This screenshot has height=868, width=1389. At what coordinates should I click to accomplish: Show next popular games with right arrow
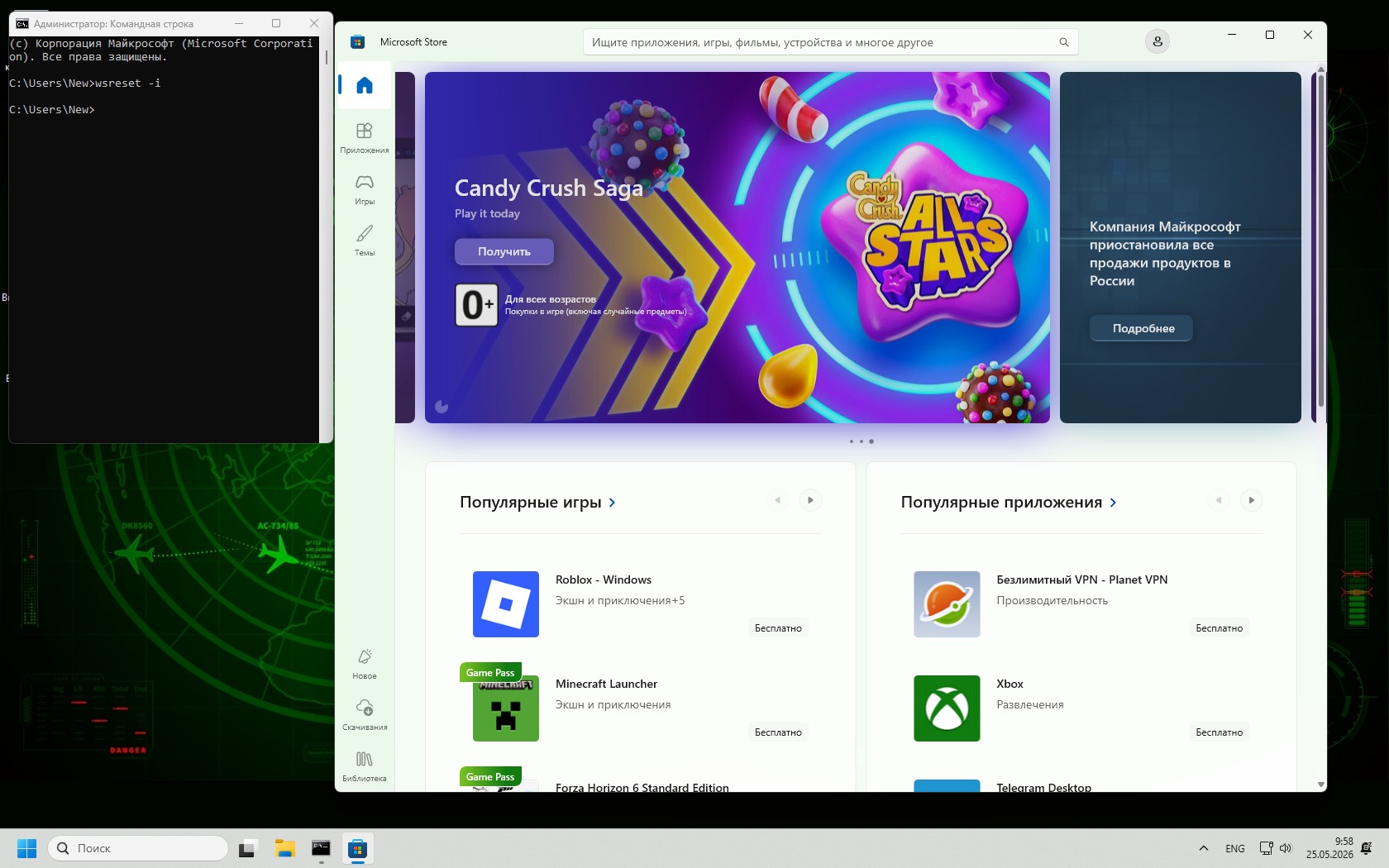click(810, 500)
